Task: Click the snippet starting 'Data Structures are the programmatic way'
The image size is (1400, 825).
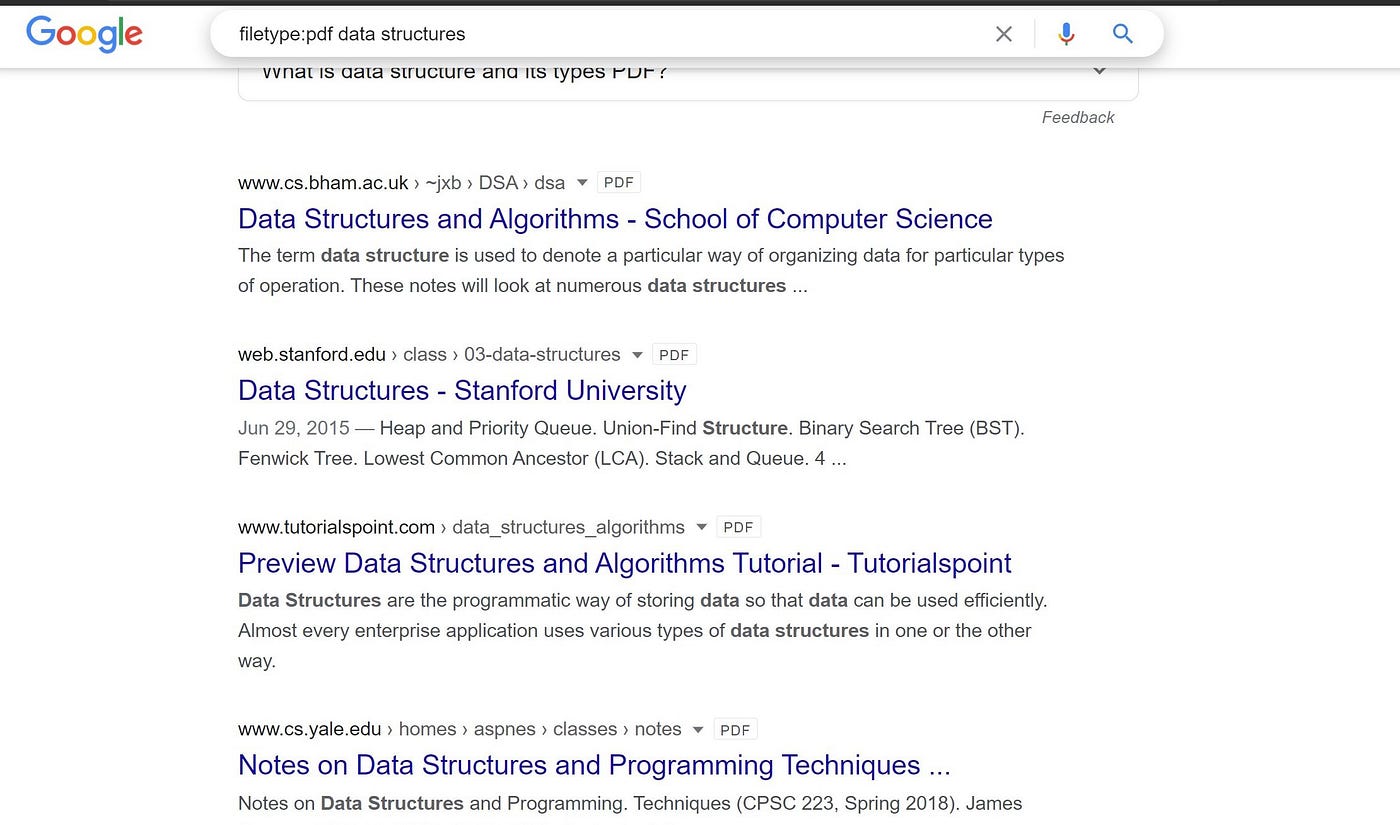Action: click(x=642, y=630)
